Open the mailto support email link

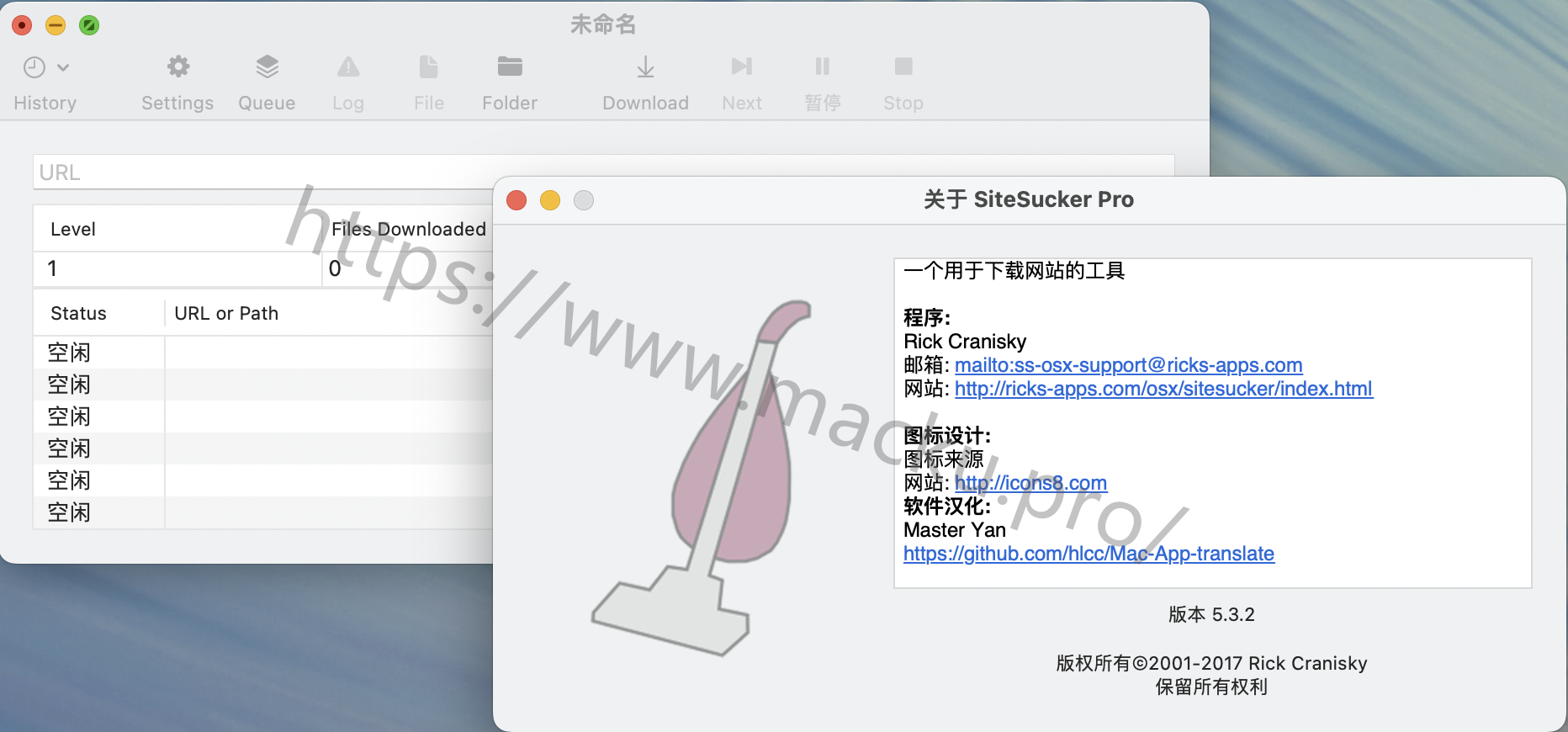point(1128,365)
